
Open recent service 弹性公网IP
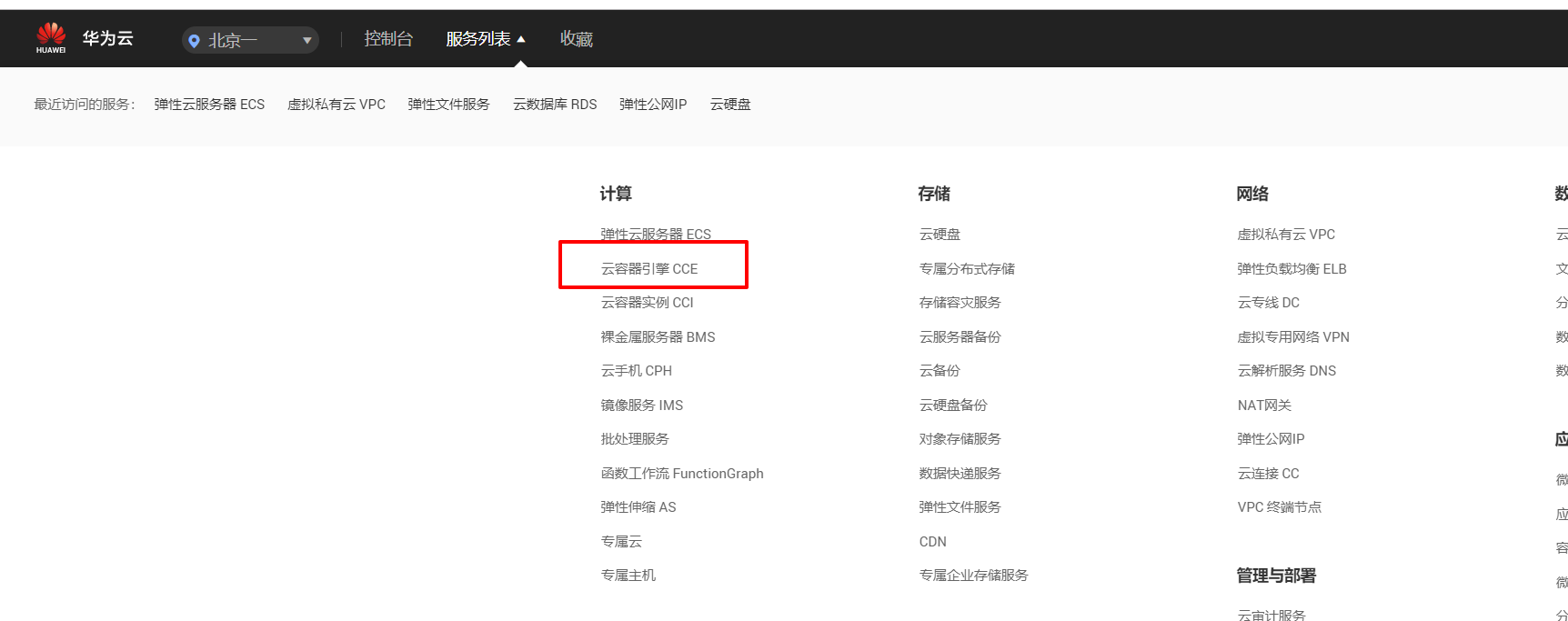tap(653, 105)
